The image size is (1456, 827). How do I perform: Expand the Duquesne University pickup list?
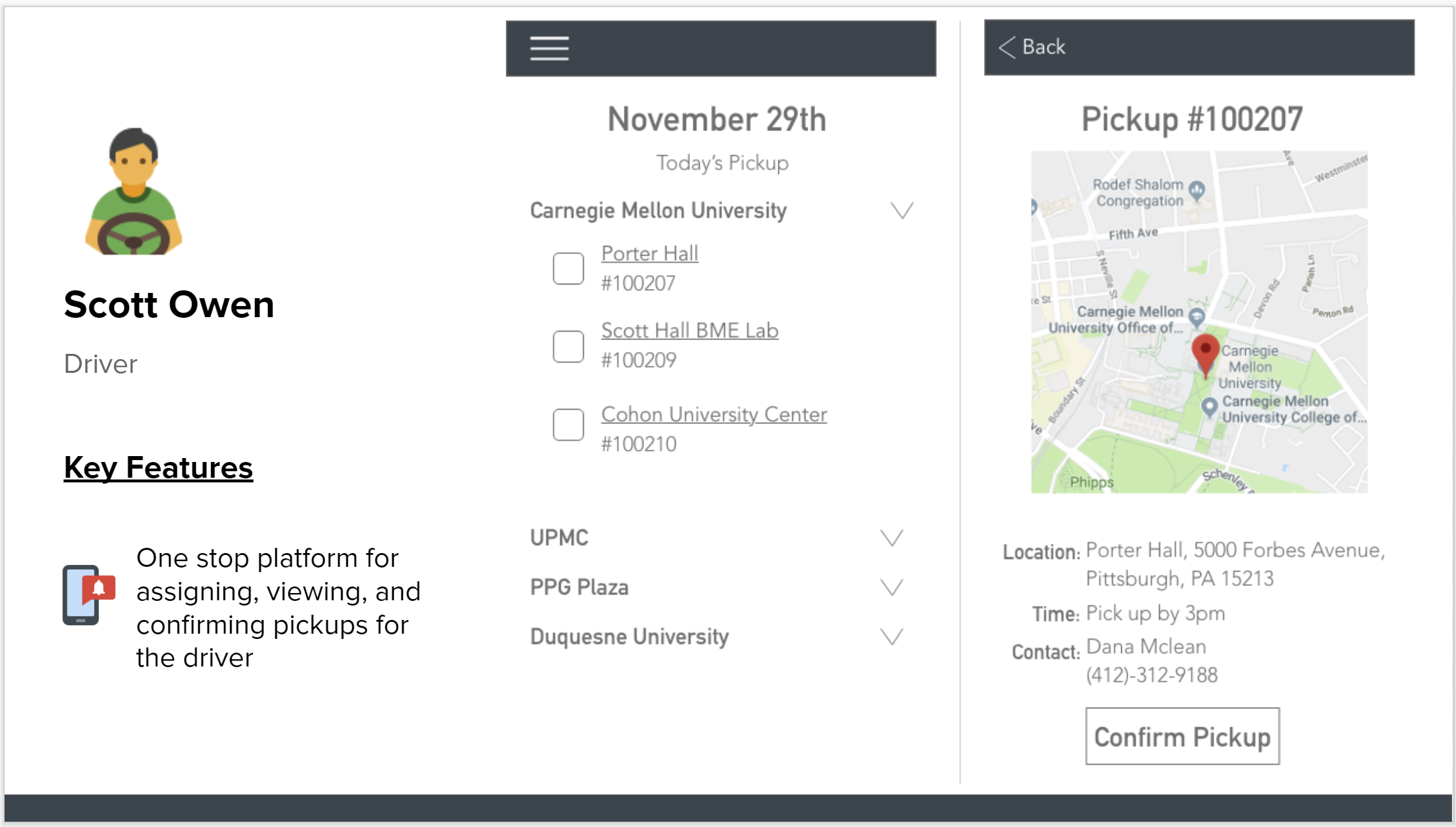click(x=892, y=636)
